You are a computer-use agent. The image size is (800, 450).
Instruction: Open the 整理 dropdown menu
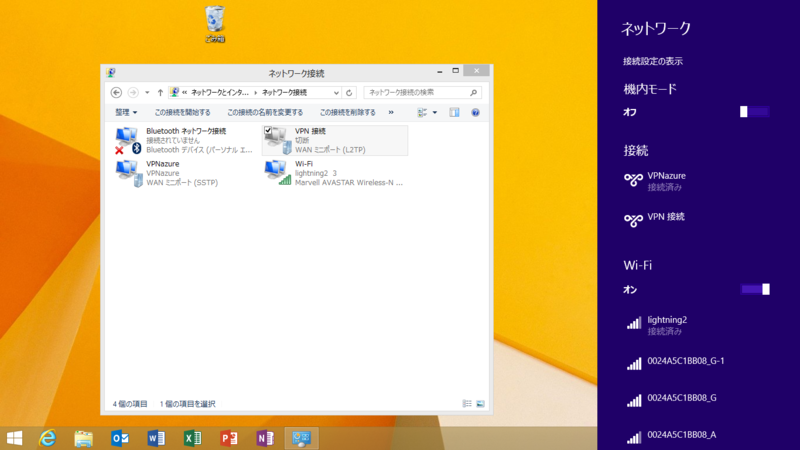tap(126, 112)
